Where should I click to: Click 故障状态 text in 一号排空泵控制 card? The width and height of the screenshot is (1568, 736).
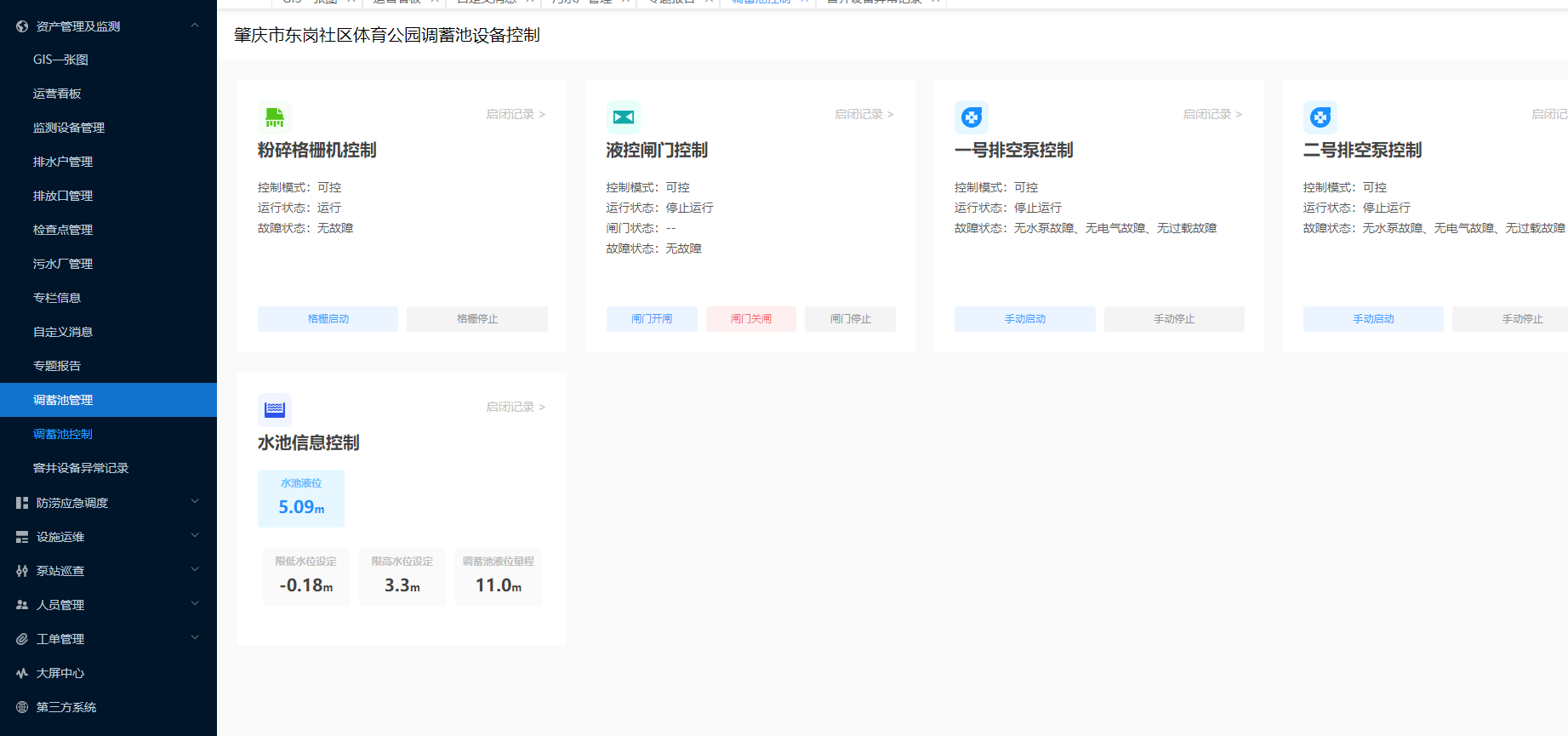[1086, 228]
